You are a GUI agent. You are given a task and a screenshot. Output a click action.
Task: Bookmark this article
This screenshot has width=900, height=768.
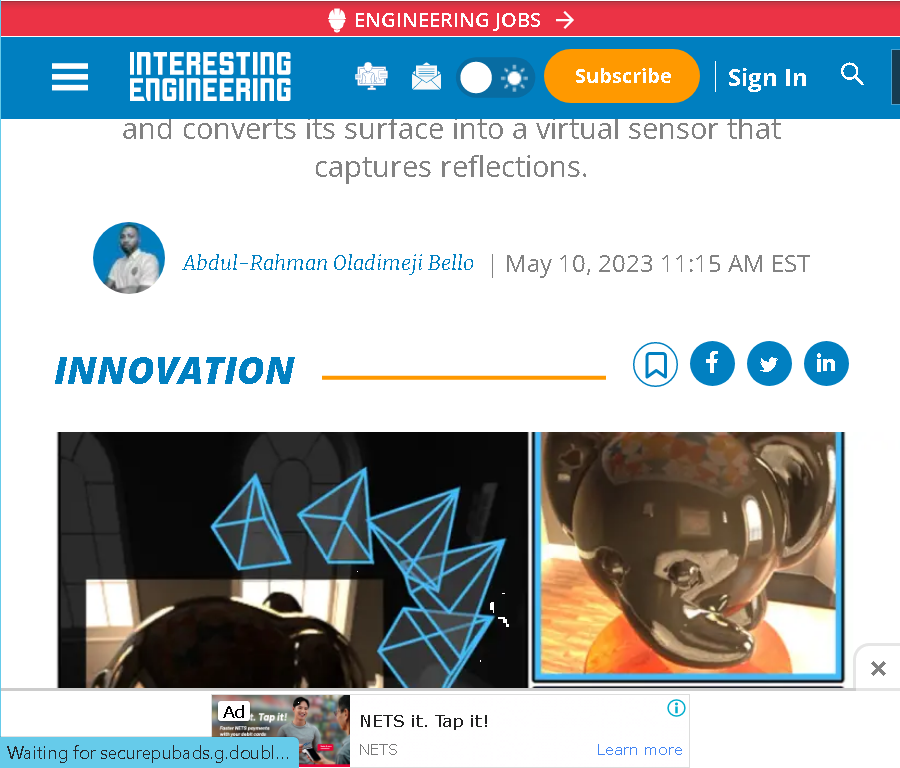(655, 364)
